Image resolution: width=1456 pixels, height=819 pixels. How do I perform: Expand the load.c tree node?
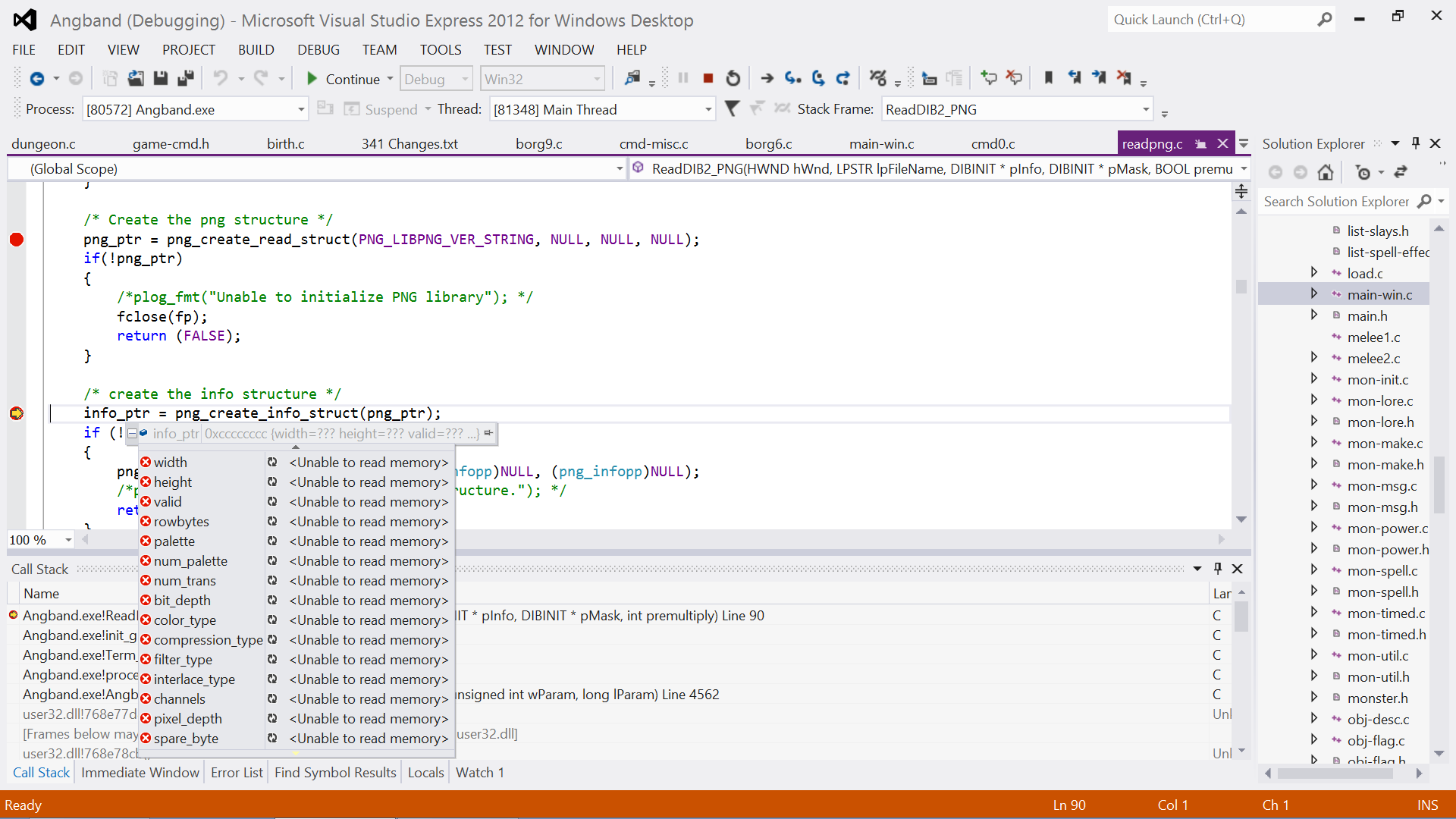1314,272
